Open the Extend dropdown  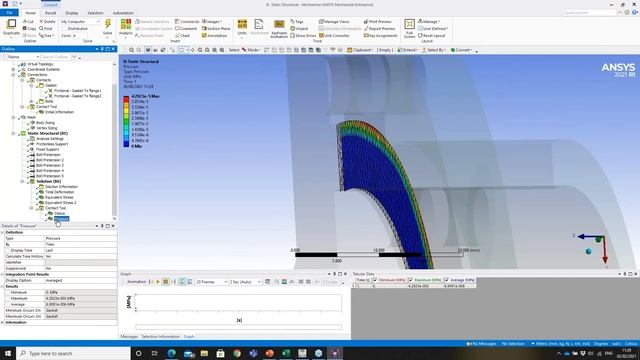tap(407, 50)
